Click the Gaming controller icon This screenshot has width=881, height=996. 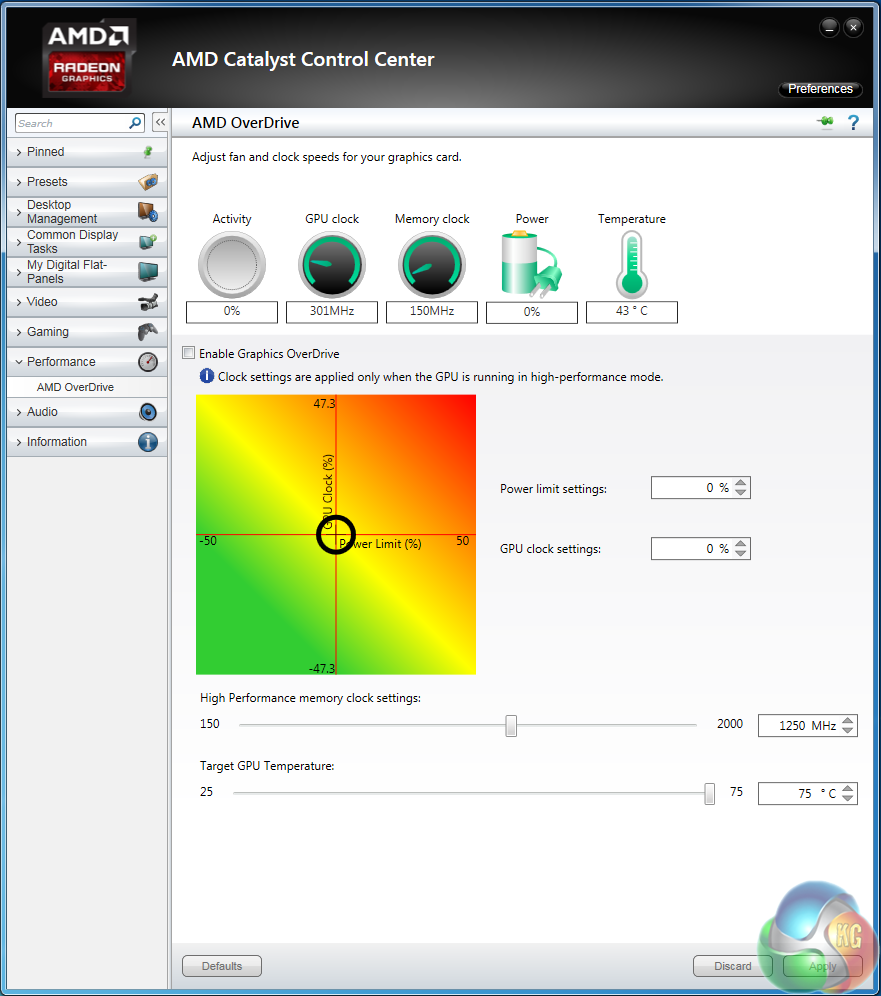[147, 332]
